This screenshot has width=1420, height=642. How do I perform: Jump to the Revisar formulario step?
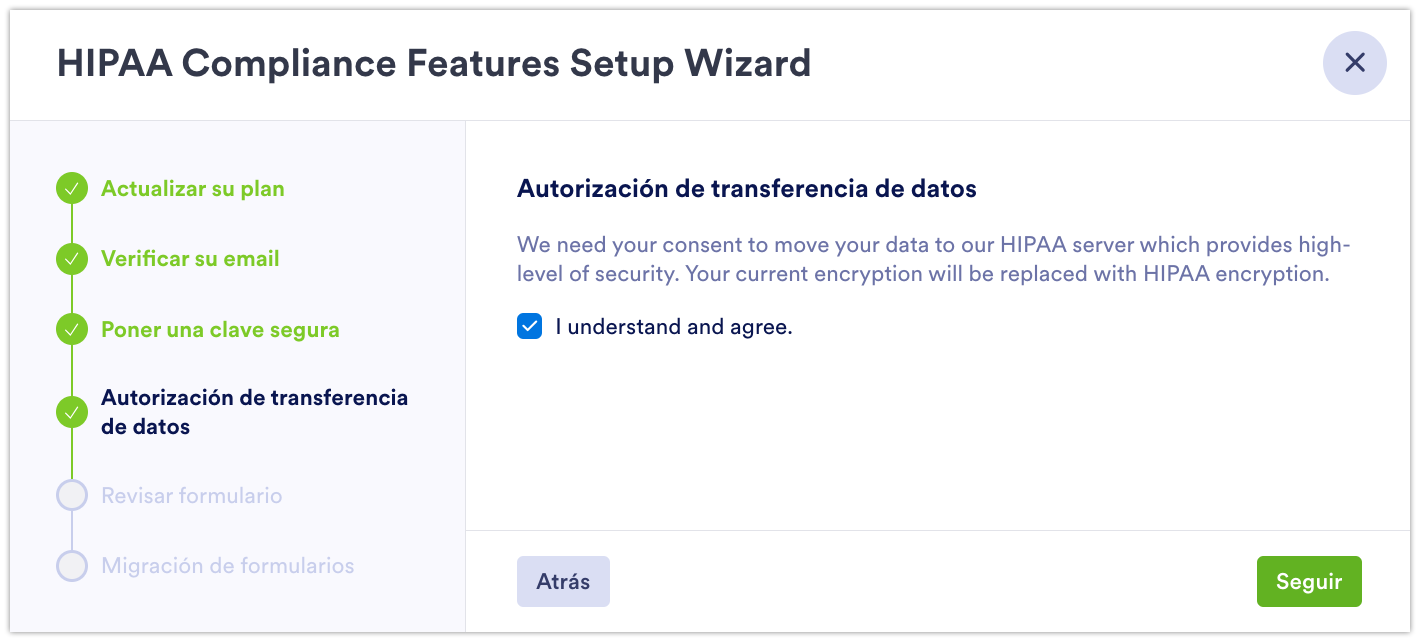[x=191, y=496]
